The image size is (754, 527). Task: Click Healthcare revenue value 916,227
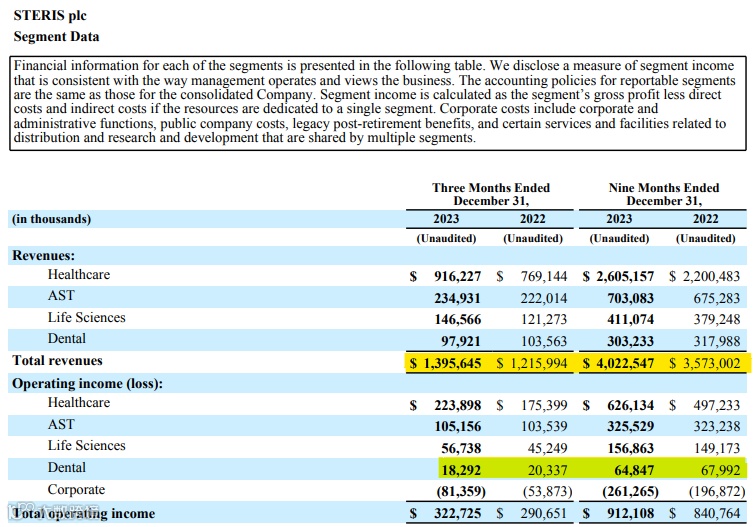click(x=457, y=276)
